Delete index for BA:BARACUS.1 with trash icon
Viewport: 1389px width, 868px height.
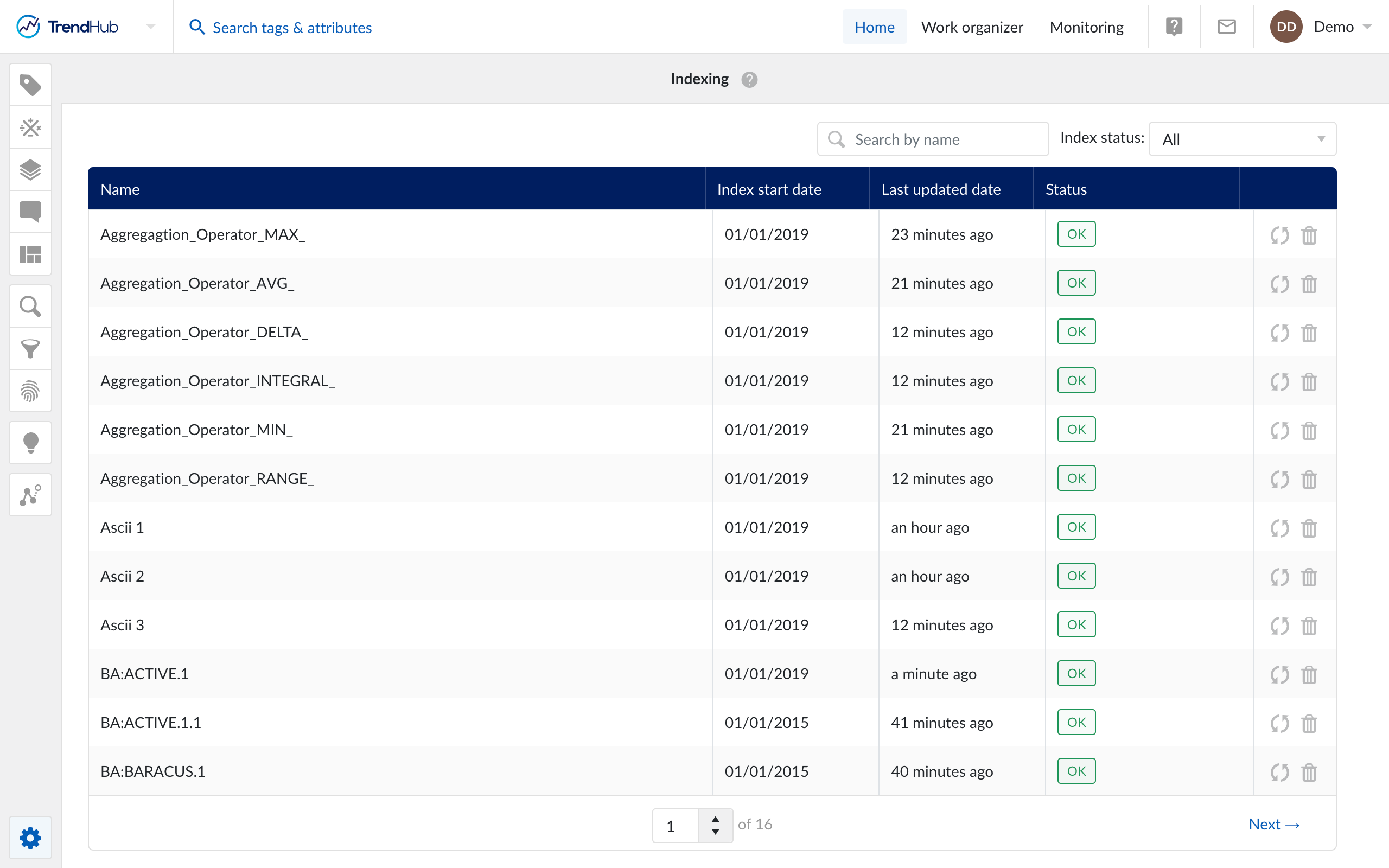coord(1309,771)
